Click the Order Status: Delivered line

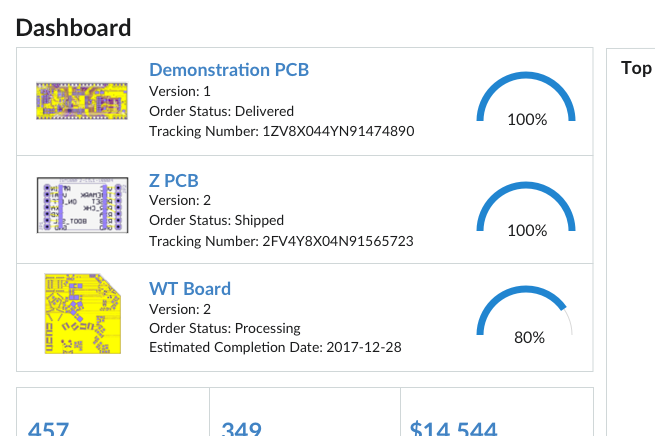click(221, 112)
